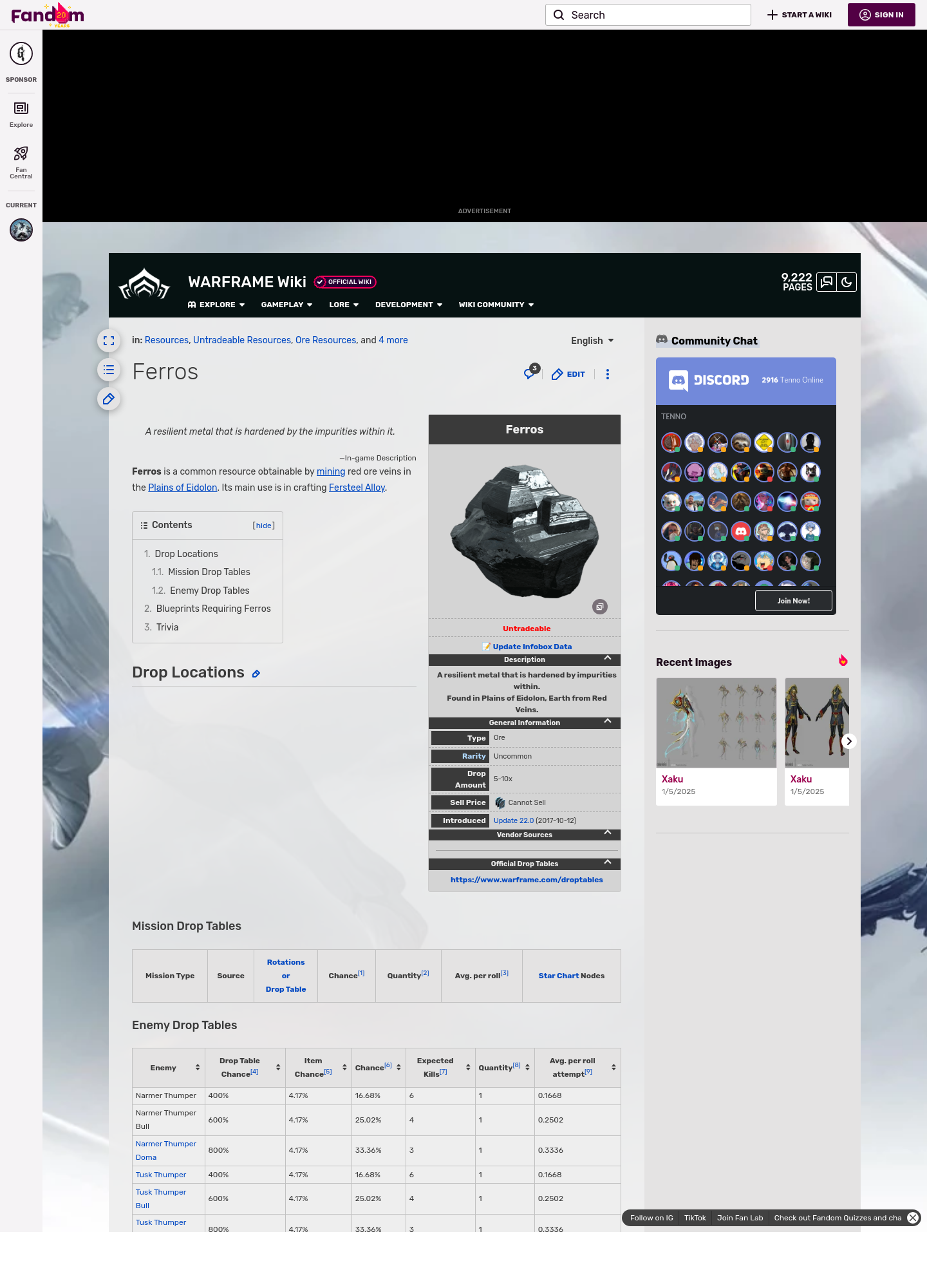
Task: Click the plus Start a Wiki icon
Action: [x=772, y=15]
